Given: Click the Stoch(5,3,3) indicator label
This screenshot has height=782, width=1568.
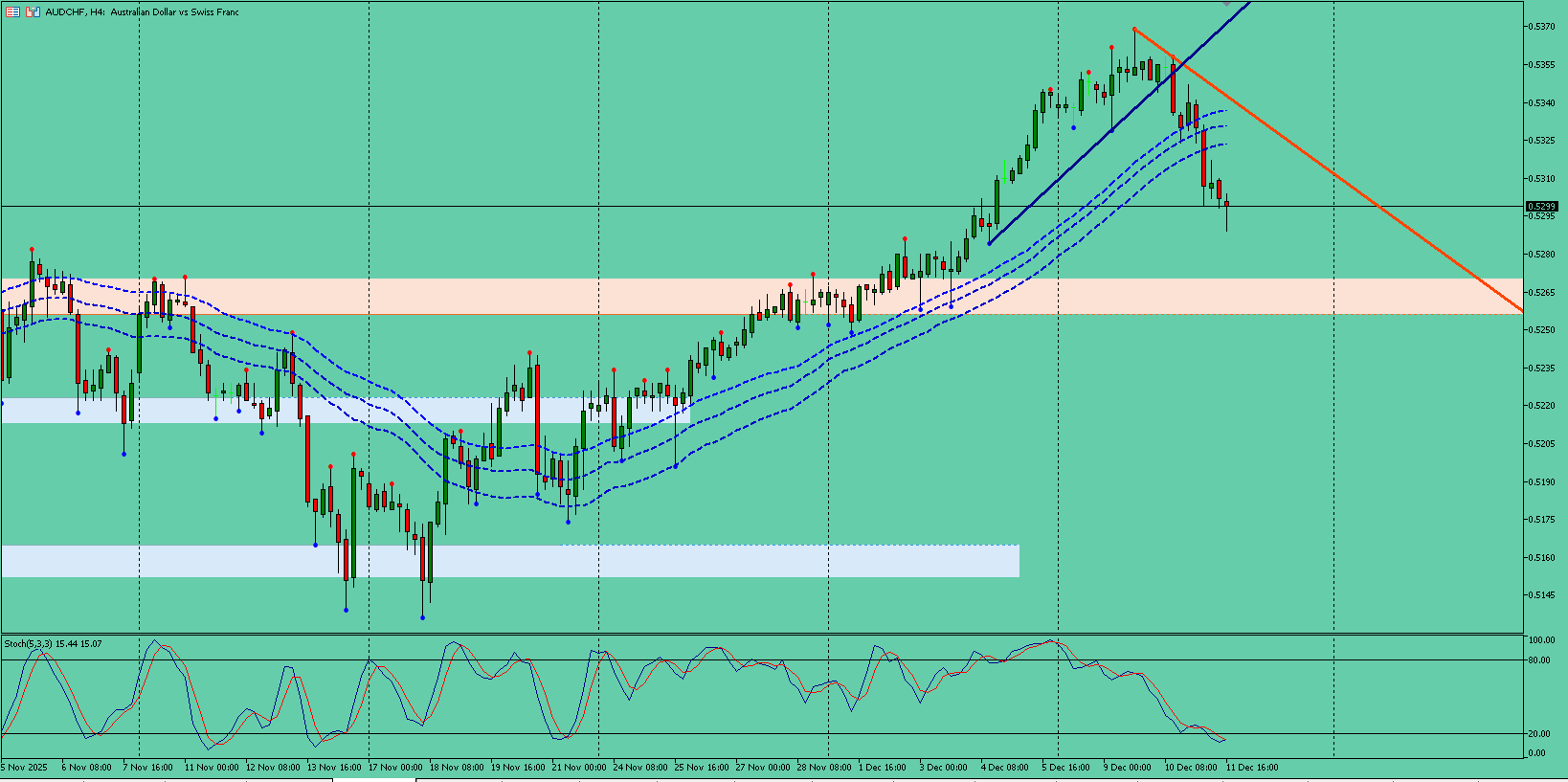Looking at the screenshot, I should [x=53, y=644].
